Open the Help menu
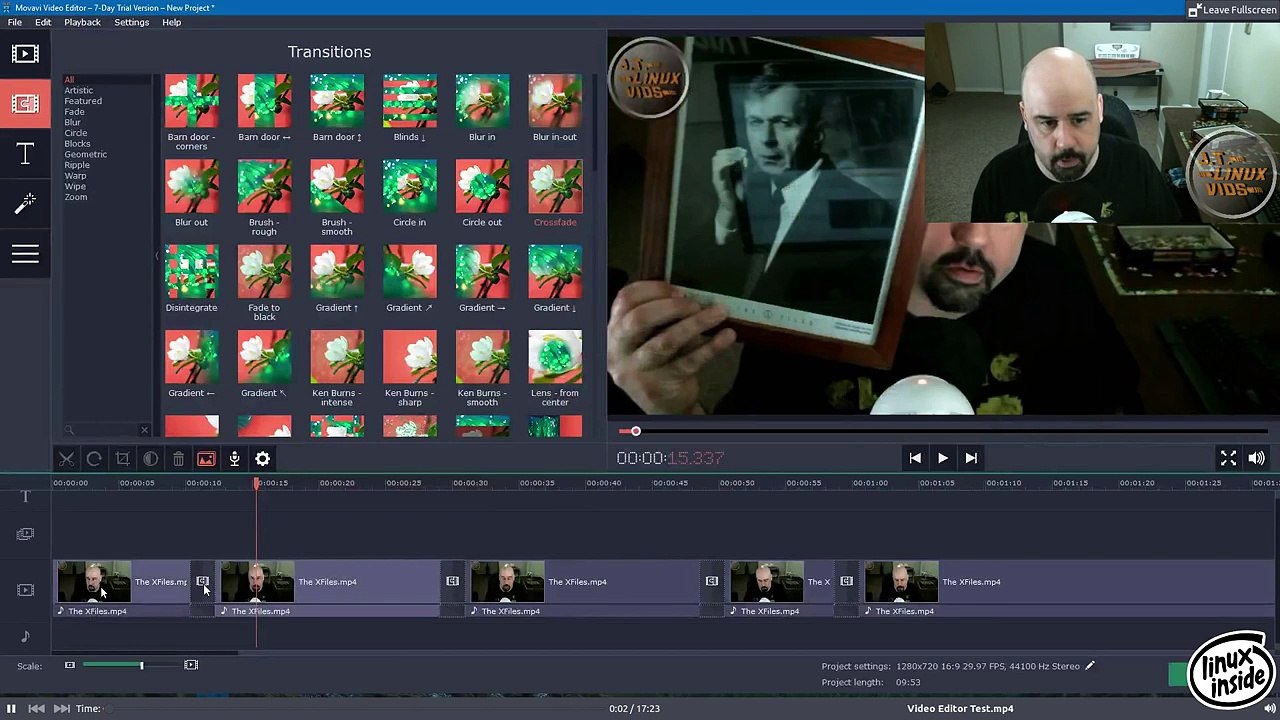1280x720 pixels. point(171,22)
